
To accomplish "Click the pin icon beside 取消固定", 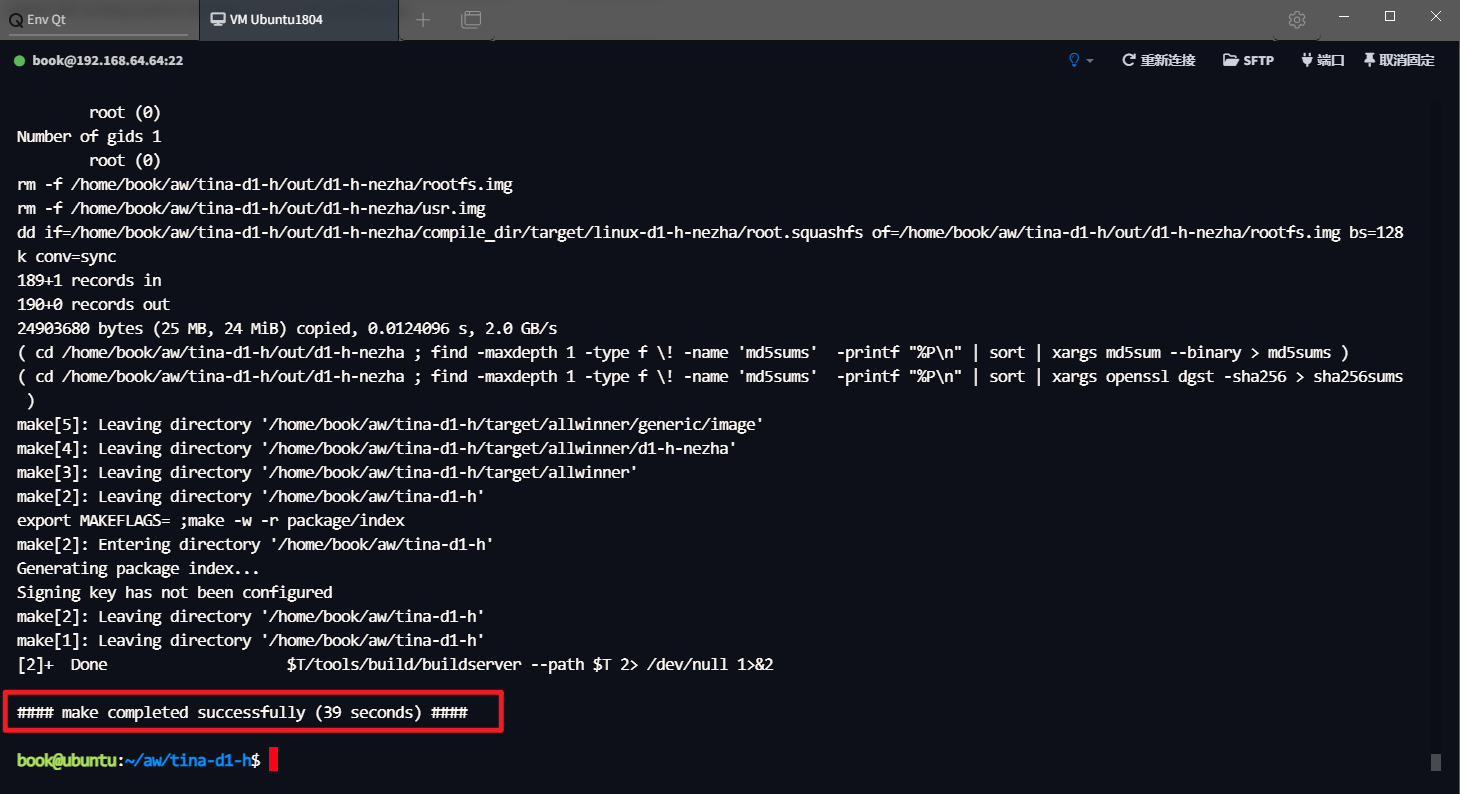I will point(1369,60).
